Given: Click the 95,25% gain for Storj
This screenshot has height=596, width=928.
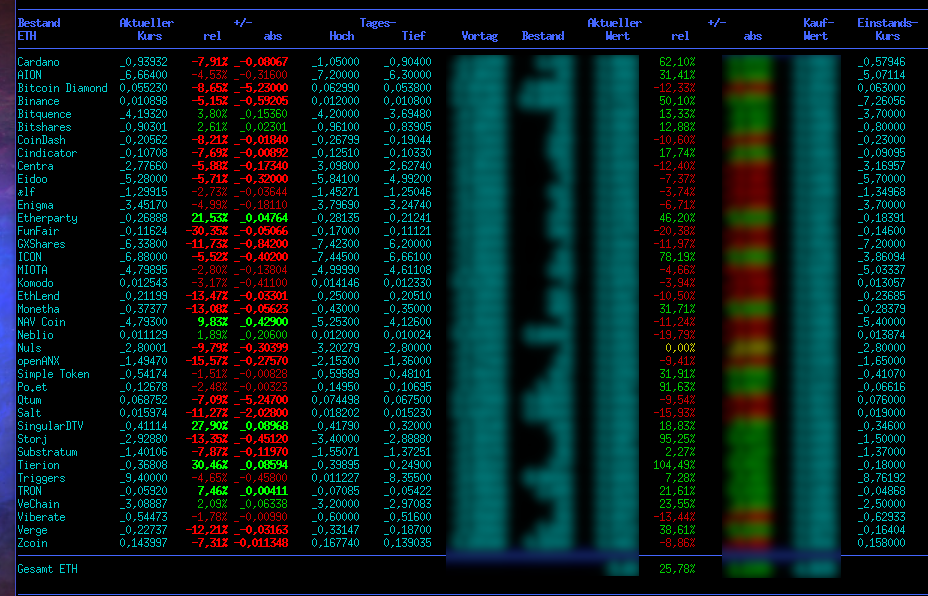Looking at the screenshot, I should tap(677, 440).
